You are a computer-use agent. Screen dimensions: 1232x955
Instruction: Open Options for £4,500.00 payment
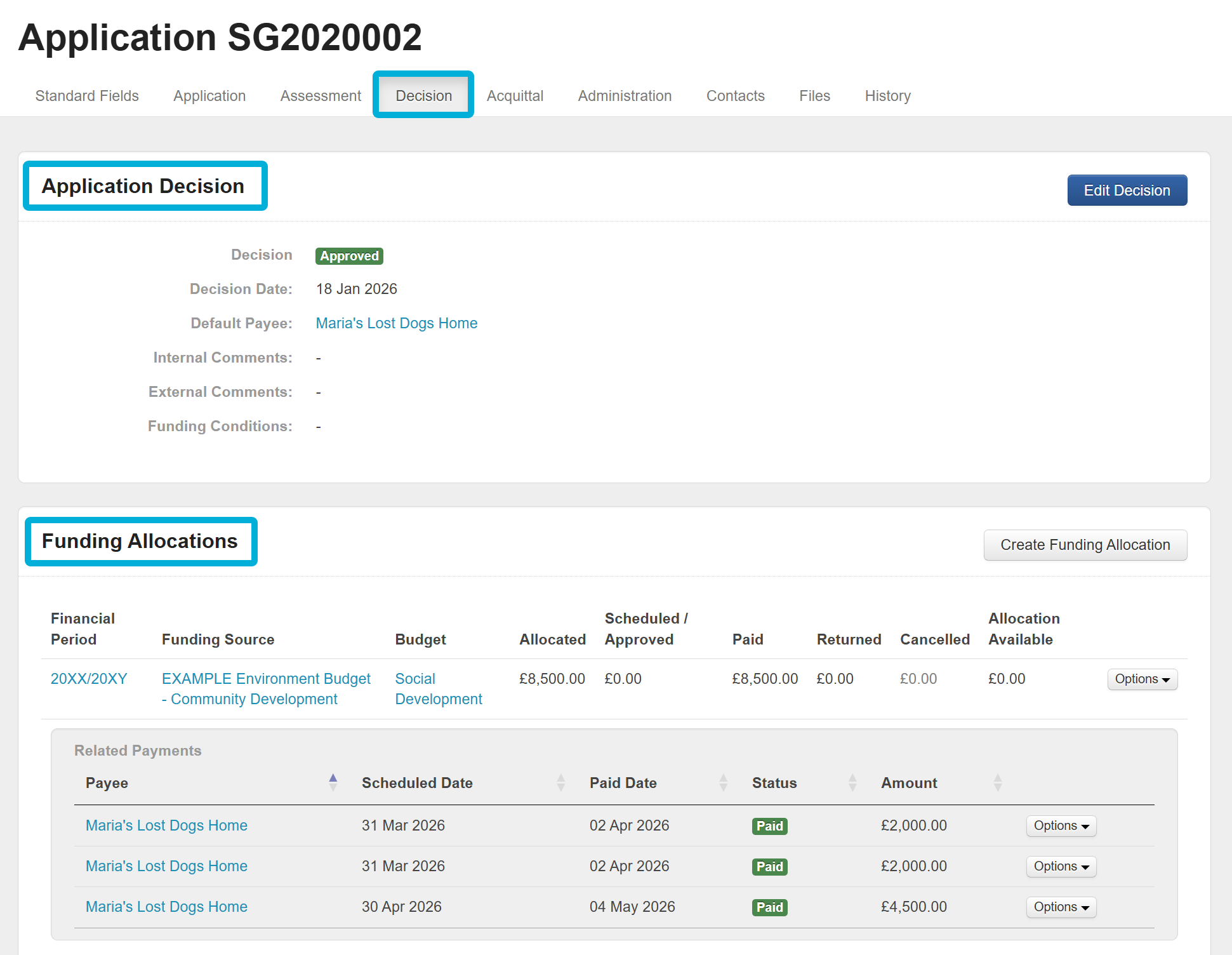point(1061,907)
